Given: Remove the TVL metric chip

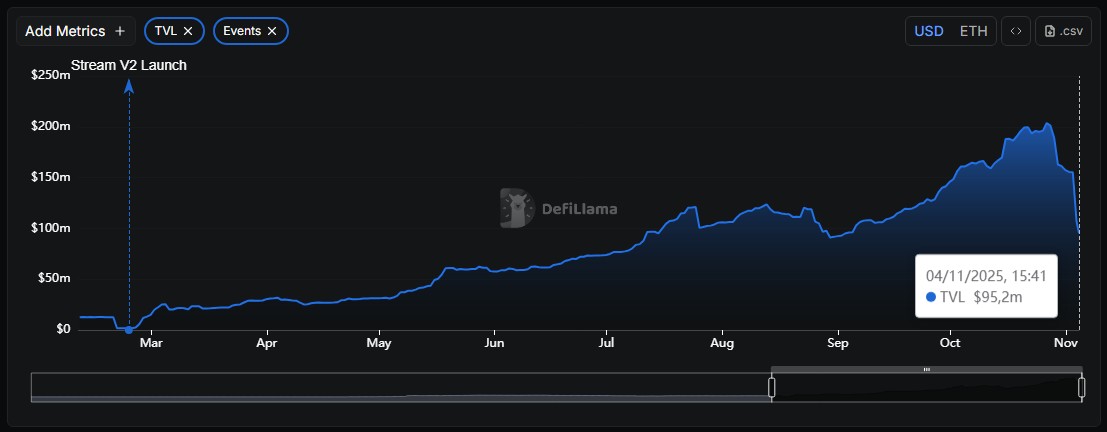Looking at the screenshot, I should click(188, 31).
